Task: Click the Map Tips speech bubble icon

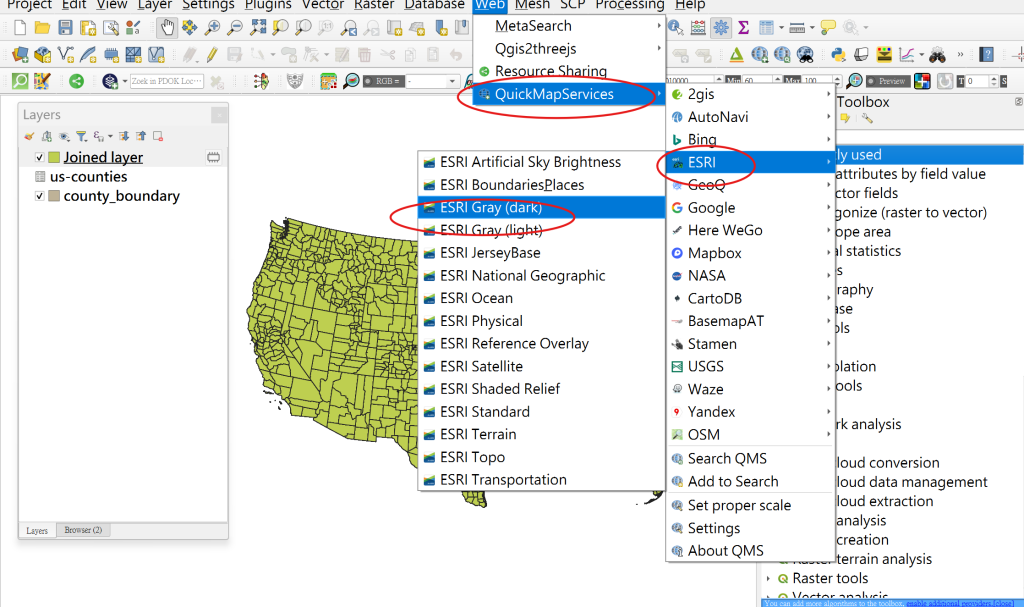Action: coord(828,27)
